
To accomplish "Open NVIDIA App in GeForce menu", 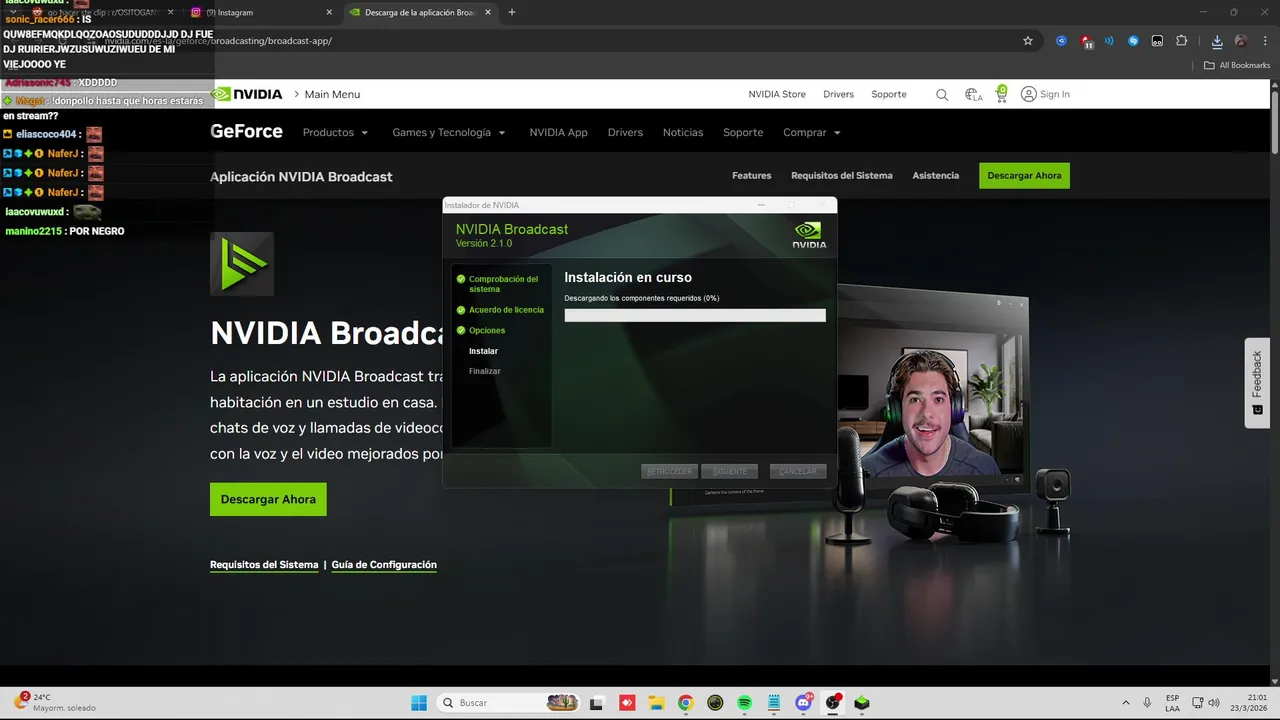I will (x=558, y=132).
